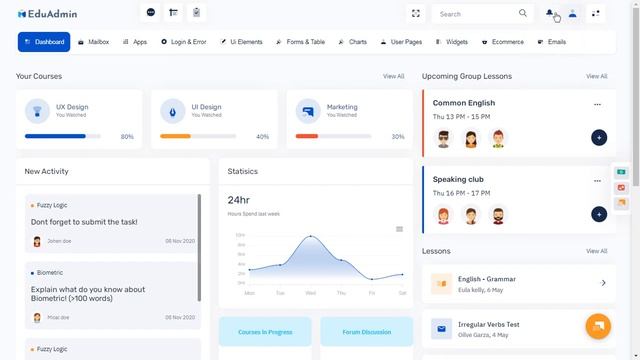
Task: Open the Ecommerce menu
Action: coord(503,42)
